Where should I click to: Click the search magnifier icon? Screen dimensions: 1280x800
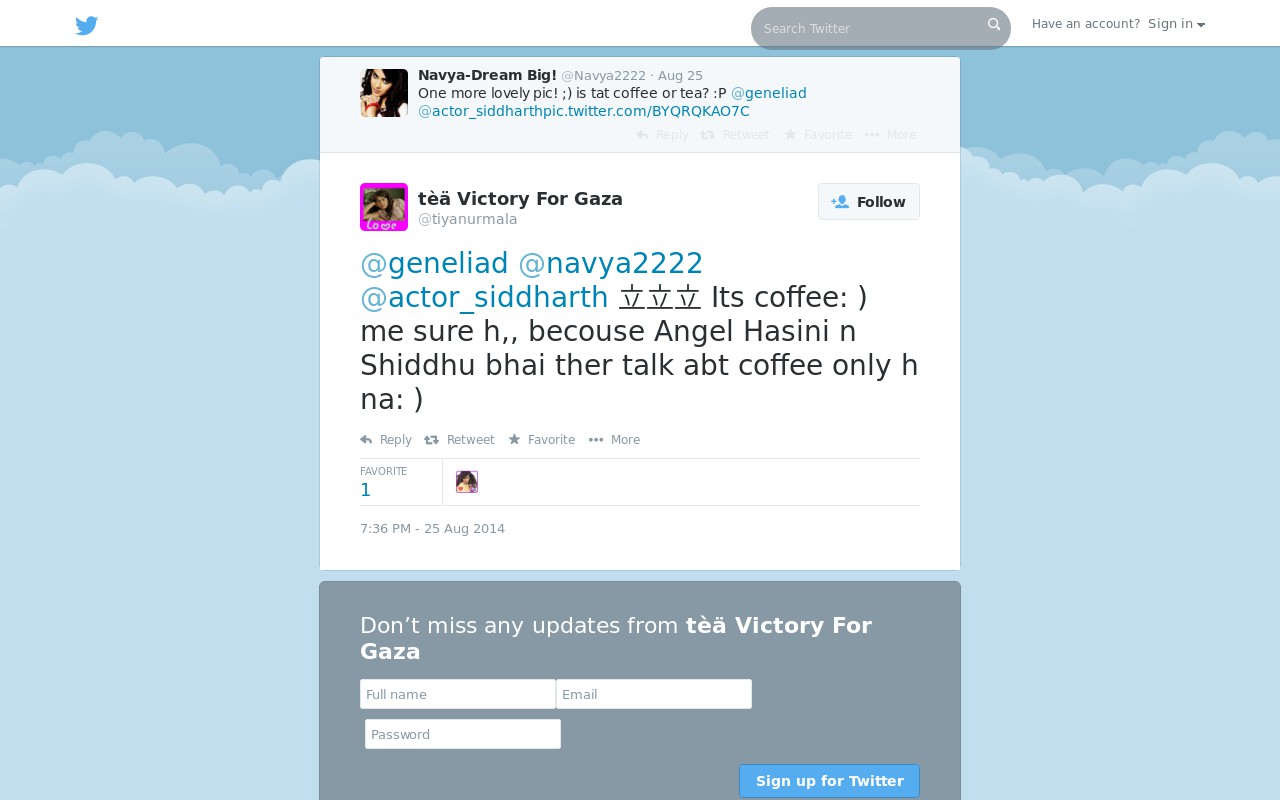click(x=994, y=25)
